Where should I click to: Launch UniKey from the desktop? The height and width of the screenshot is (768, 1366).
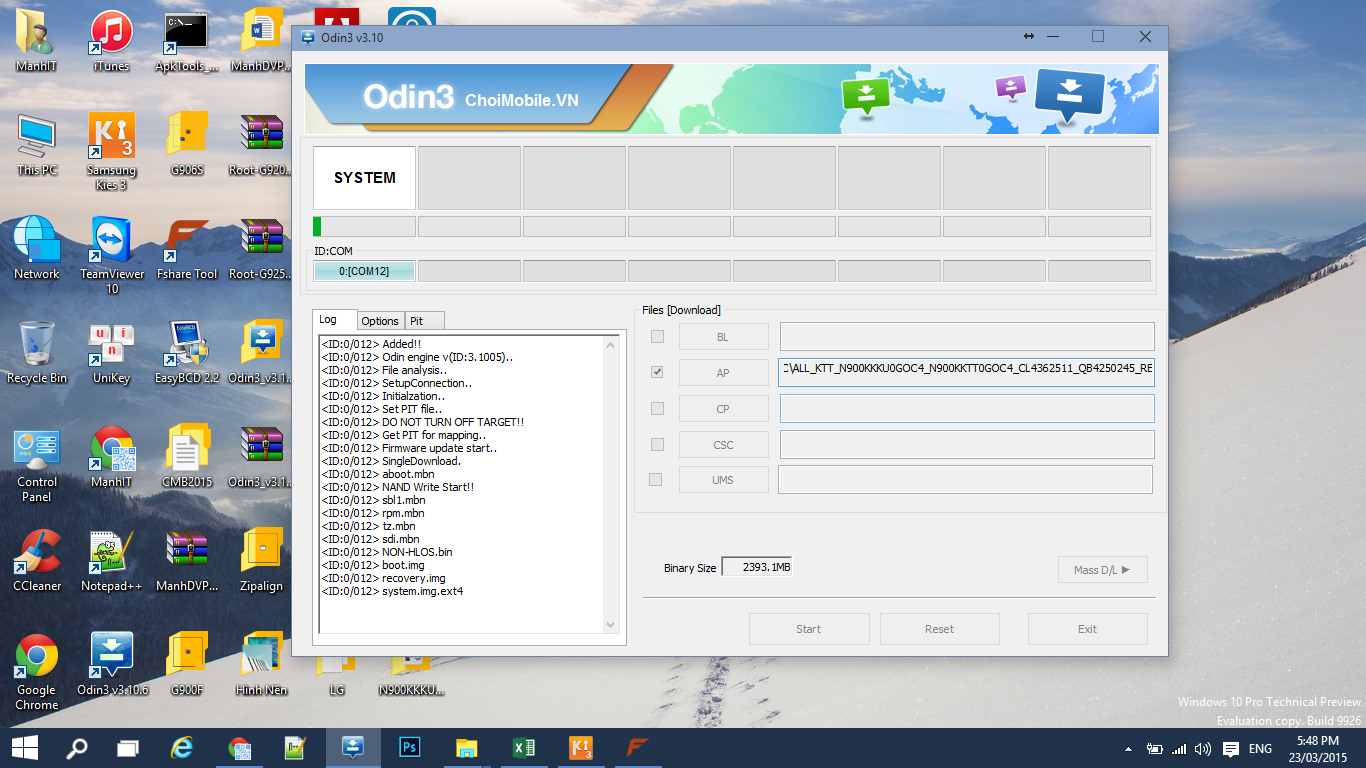point(111,353)
